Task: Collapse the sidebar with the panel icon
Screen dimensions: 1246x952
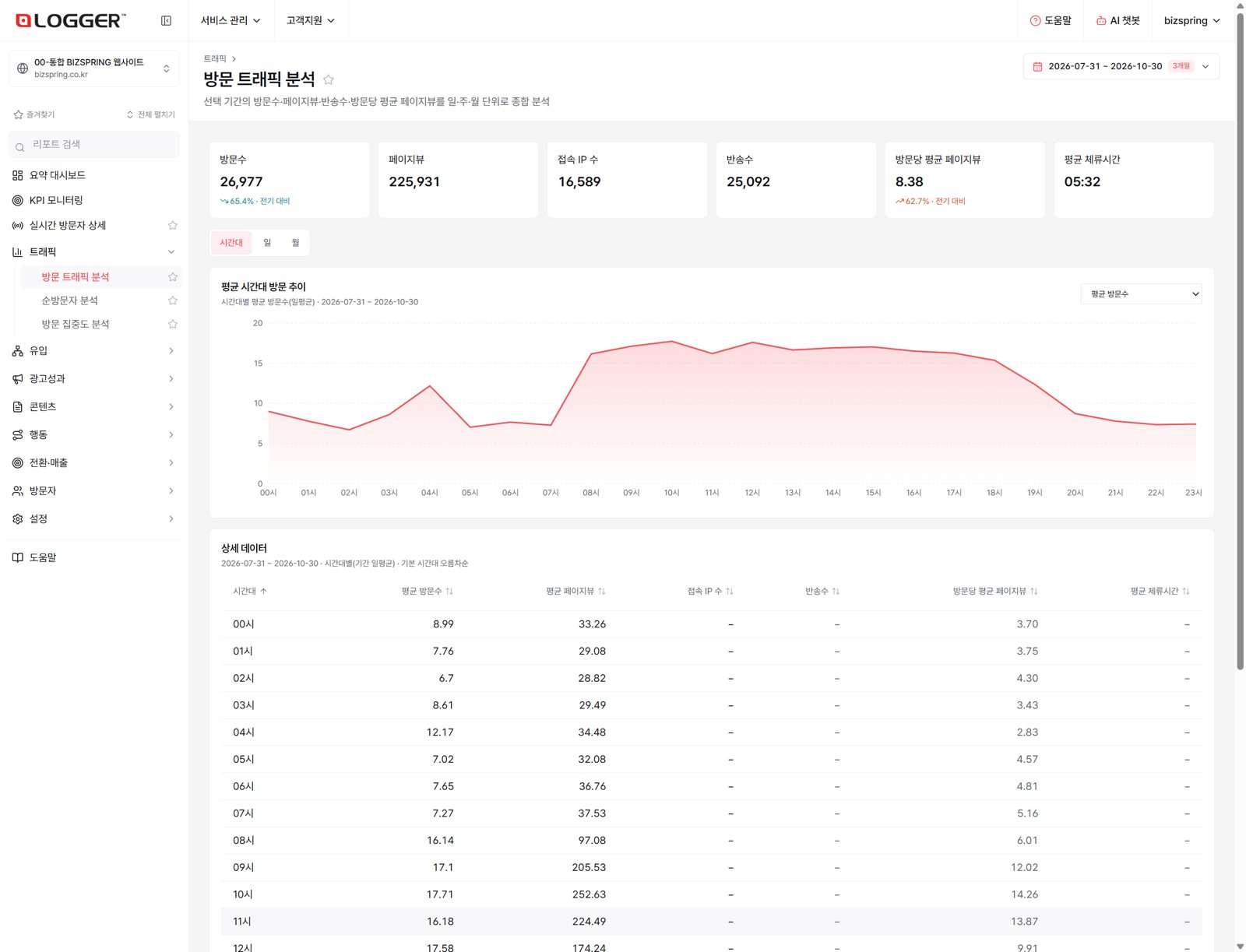Action: pos(166,21)
